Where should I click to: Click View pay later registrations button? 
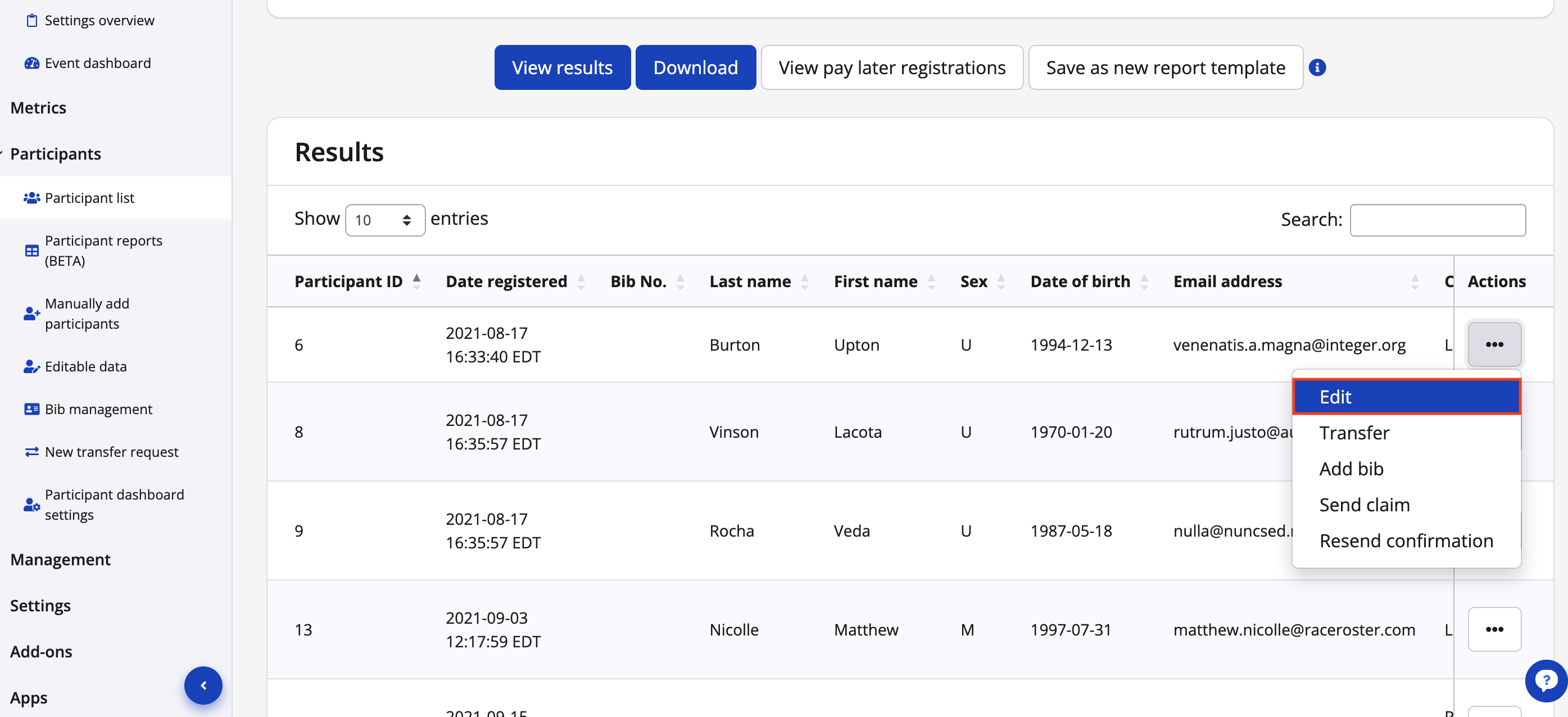(891, 67)
